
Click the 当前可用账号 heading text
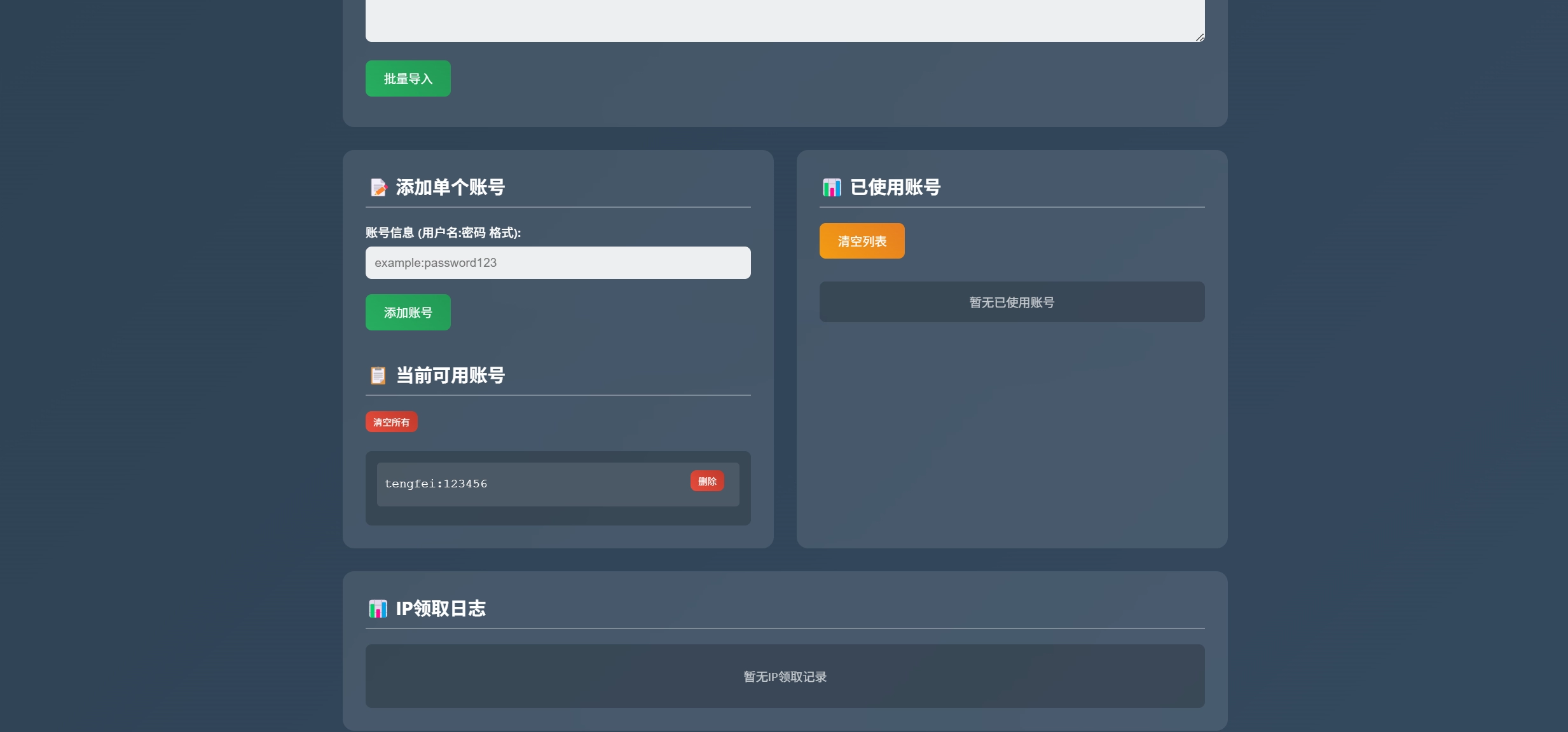(x=450, y=376)
